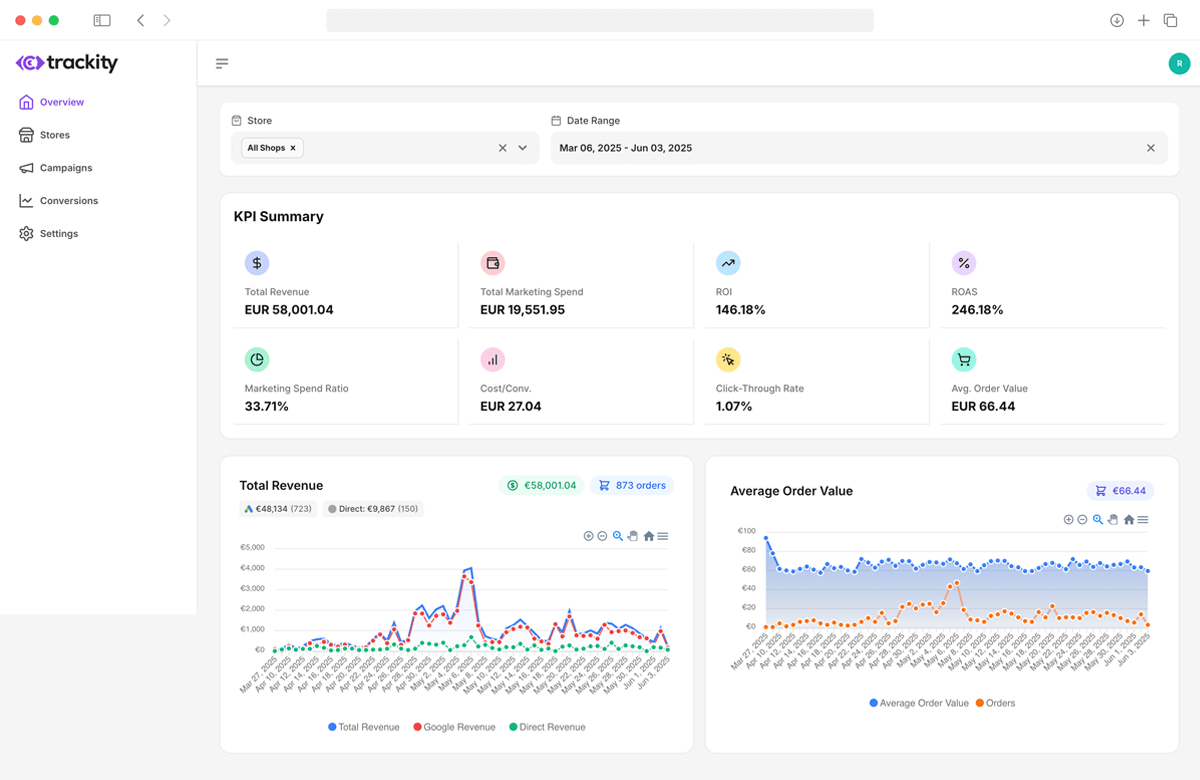Click the EUR 58,001.04 value
The height and width of the screenshot is (780, 1200).
(x=289, y=310)
